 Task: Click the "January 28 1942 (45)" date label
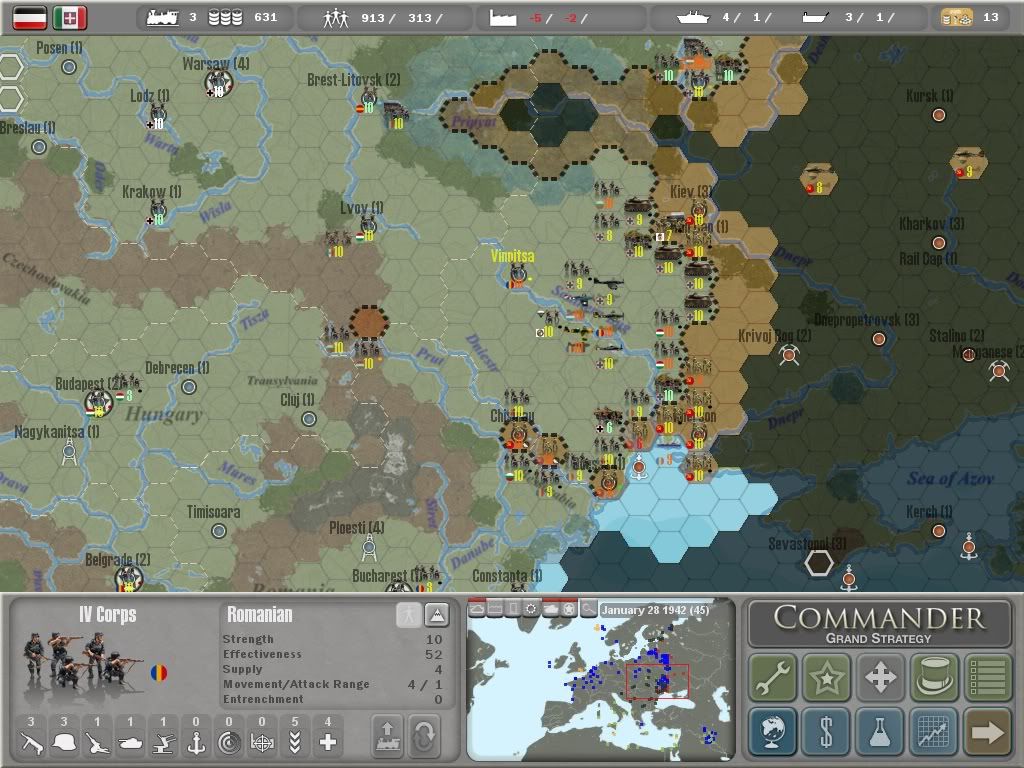[654, 610]
